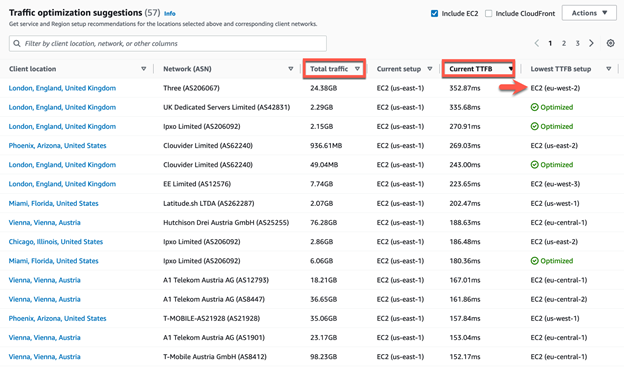Sort by Current setup column arrow
This screenshot has width=624, height=371.
pyautogui.click(x=430, y=69)
